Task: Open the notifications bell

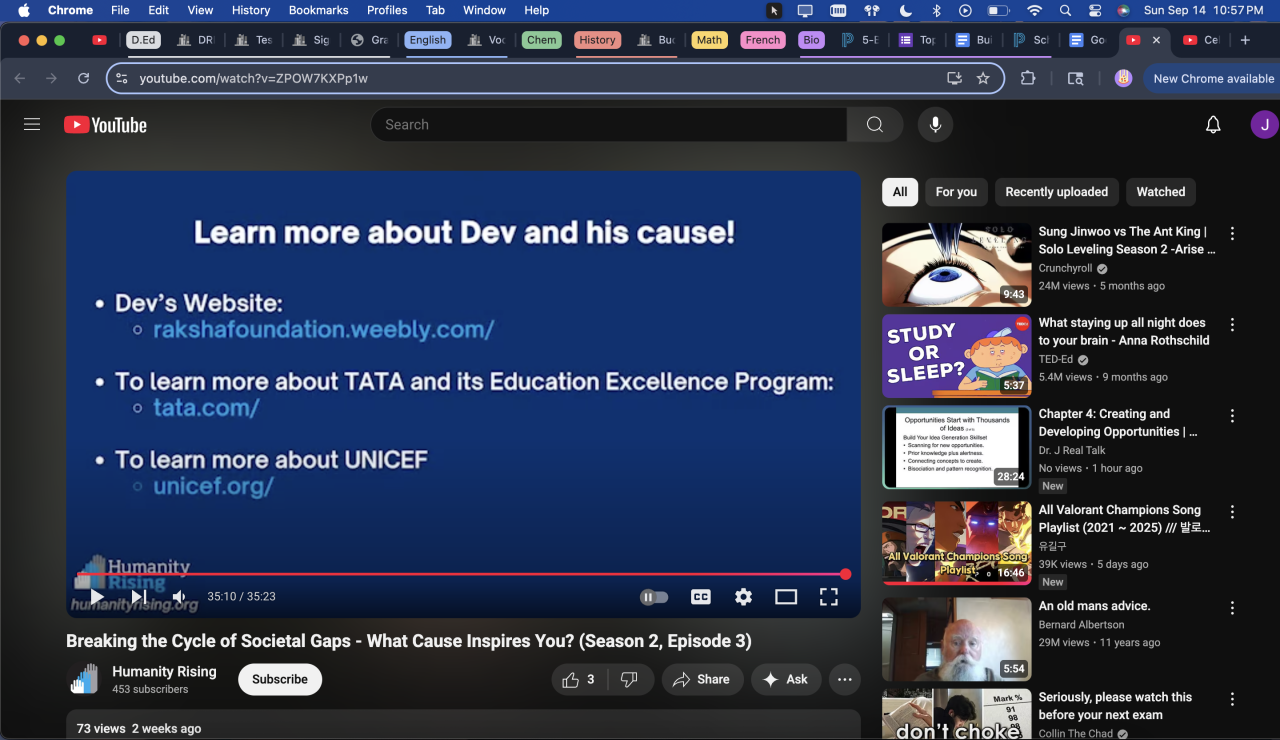Action: 1213,125
